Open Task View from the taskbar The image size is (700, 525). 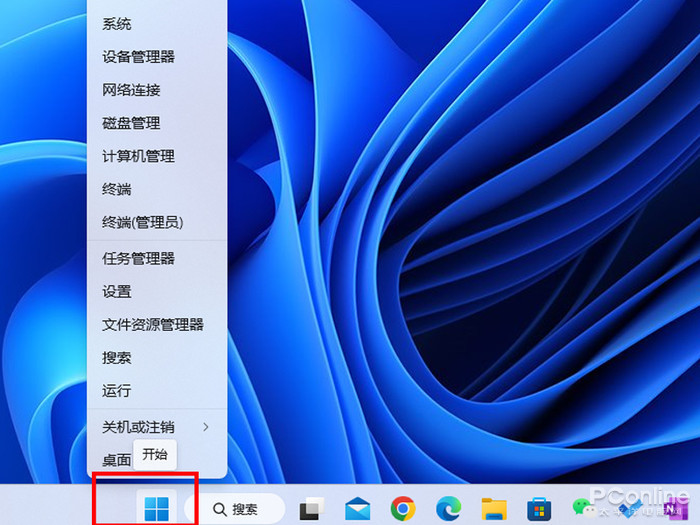click(312, 508)
